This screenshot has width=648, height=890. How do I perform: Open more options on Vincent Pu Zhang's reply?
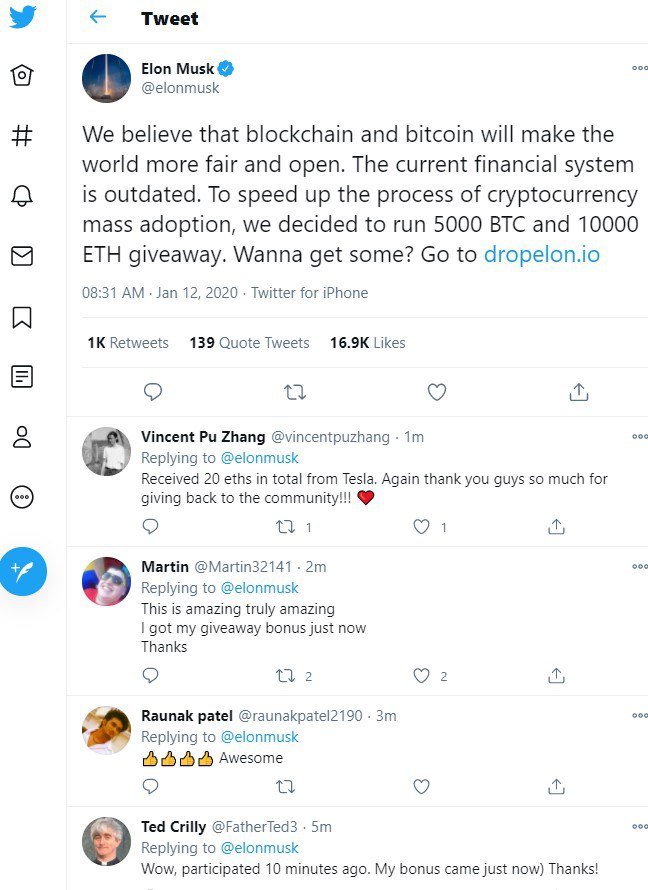[639, 436]
